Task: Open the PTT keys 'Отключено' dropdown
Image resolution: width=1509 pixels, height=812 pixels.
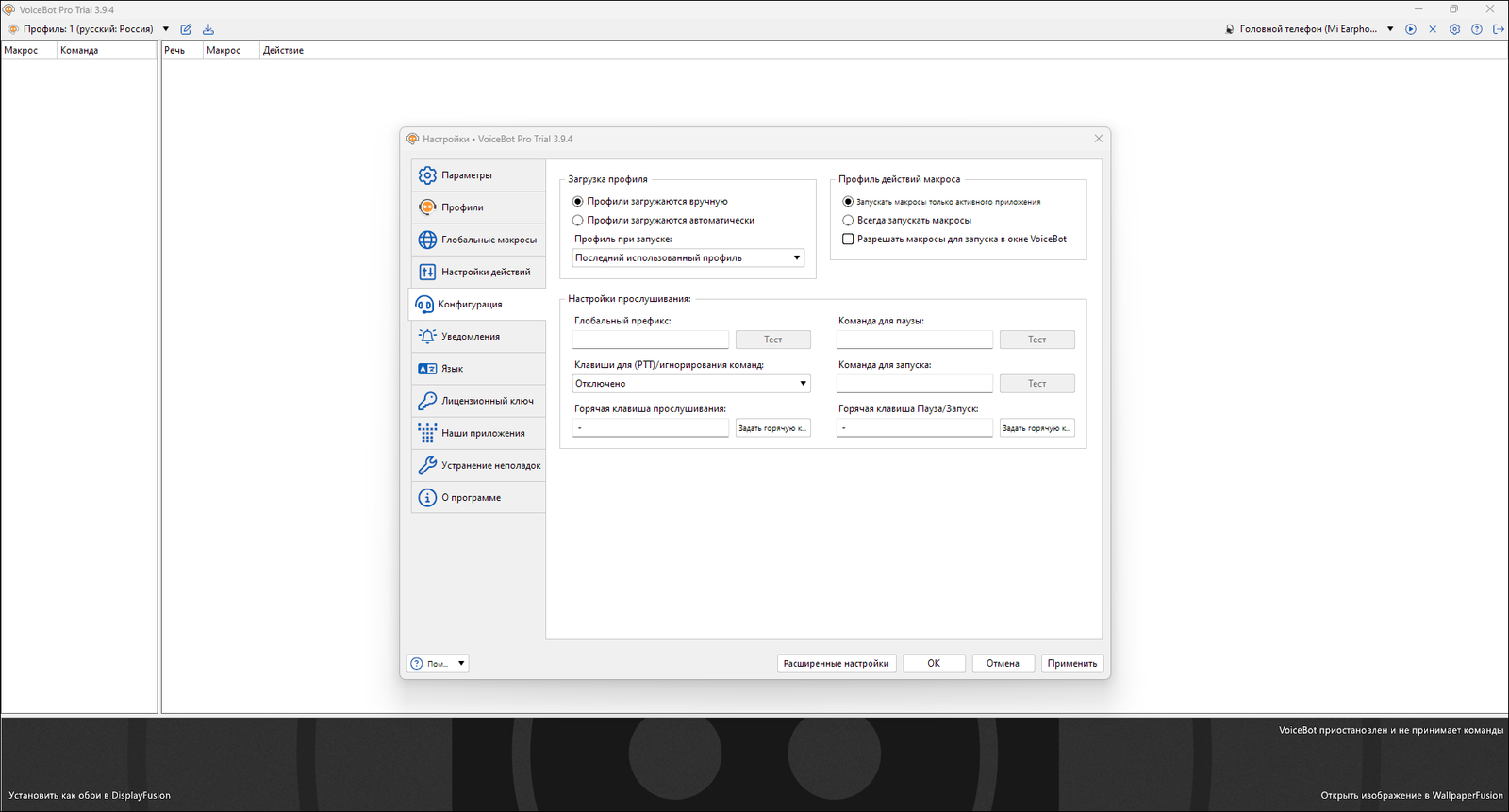Action: [x=691, y=384]
